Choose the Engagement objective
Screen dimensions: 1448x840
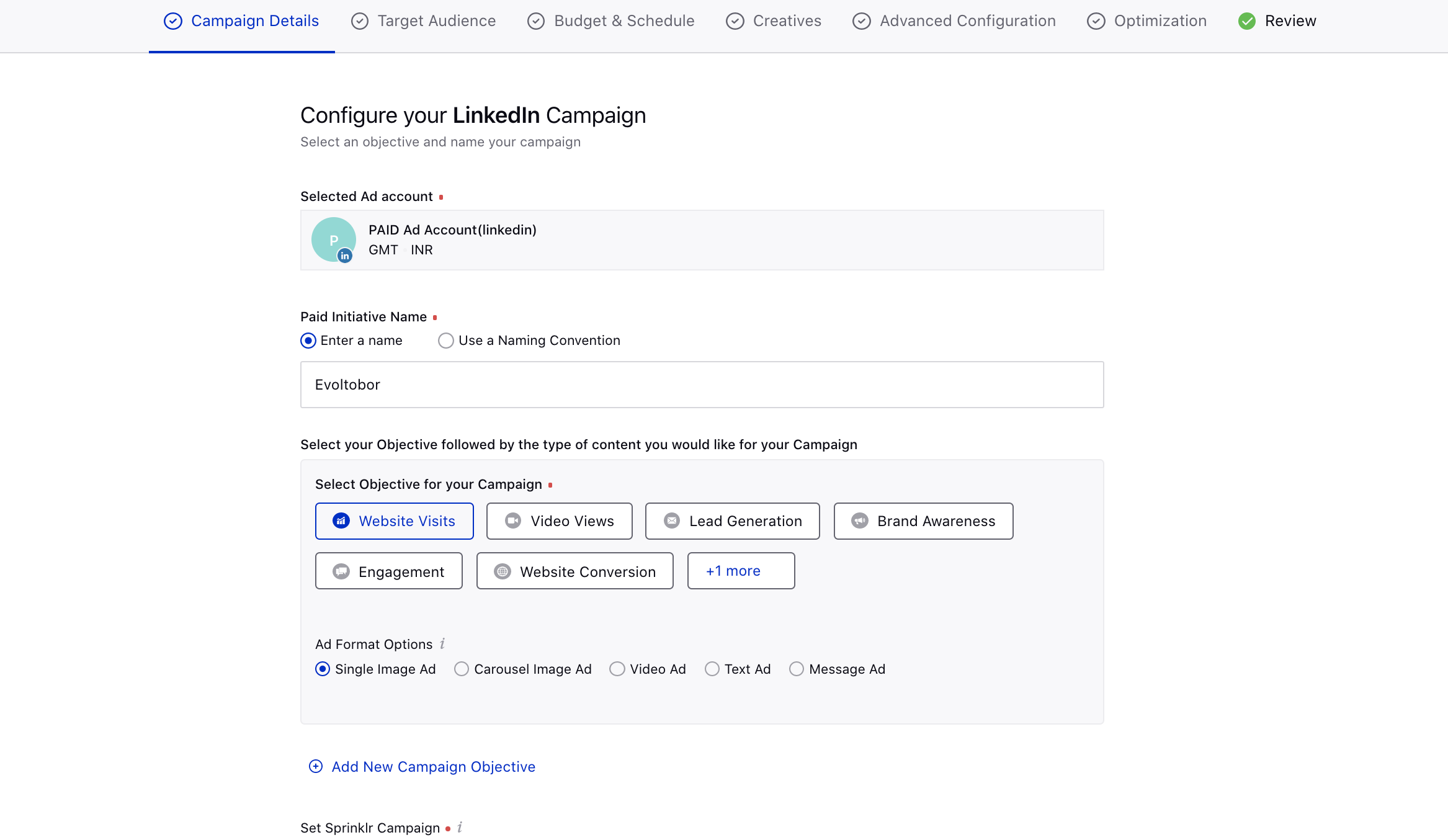389,571
